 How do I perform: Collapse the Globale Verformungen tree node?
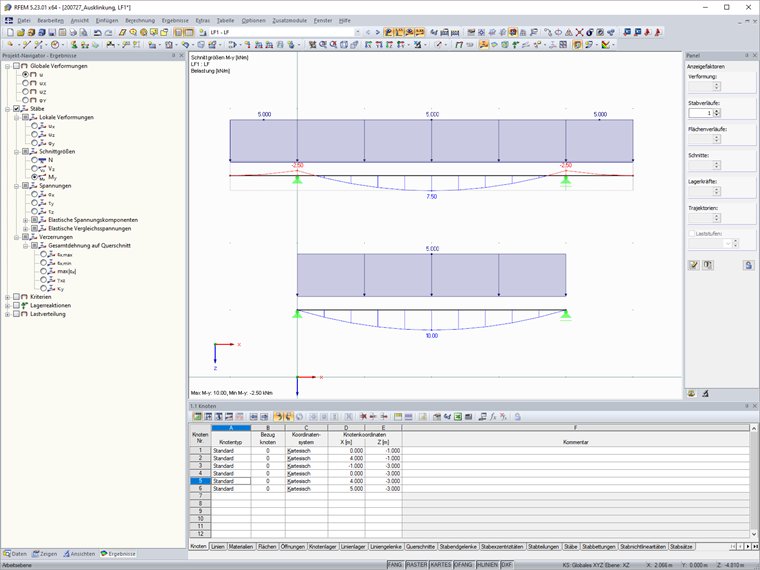tap(7, 66)
